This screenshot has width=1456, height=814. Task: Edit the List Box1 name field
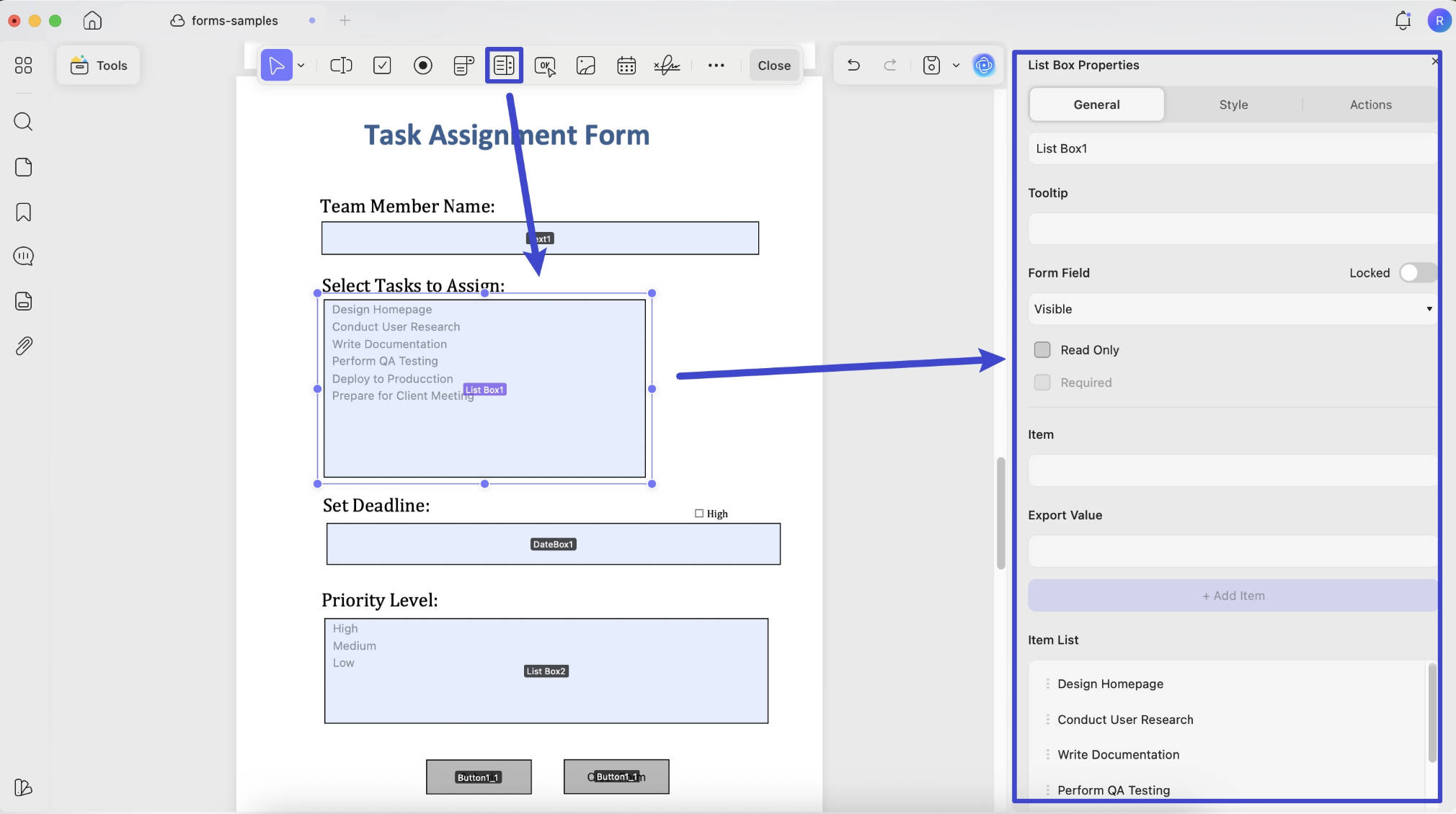(x=1233, y=148)
